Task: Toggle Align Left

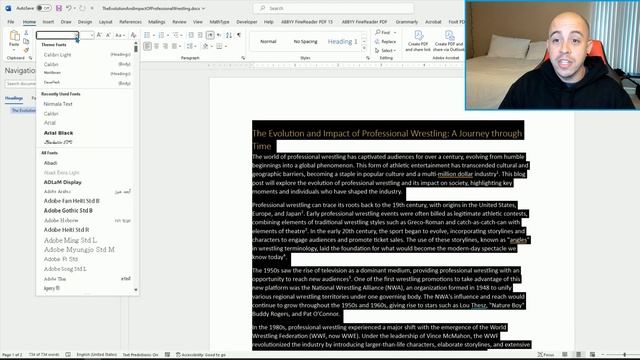Action: (x=147, y=46)
